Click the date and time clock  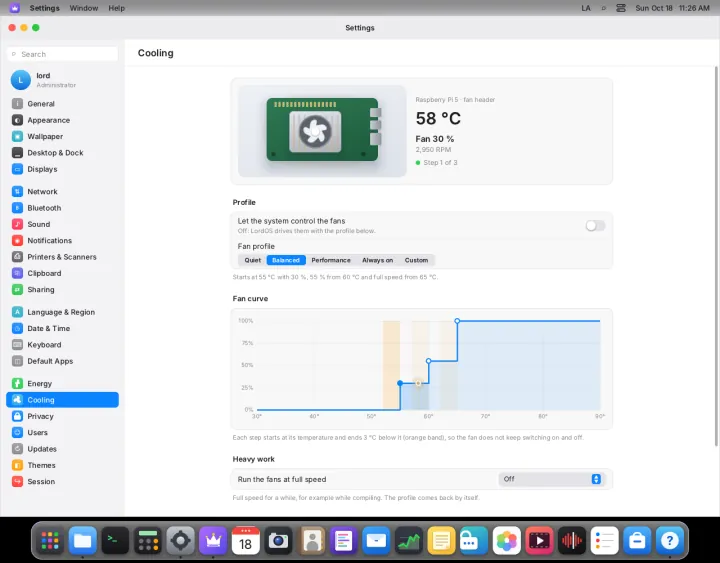(x=672, y=8)
